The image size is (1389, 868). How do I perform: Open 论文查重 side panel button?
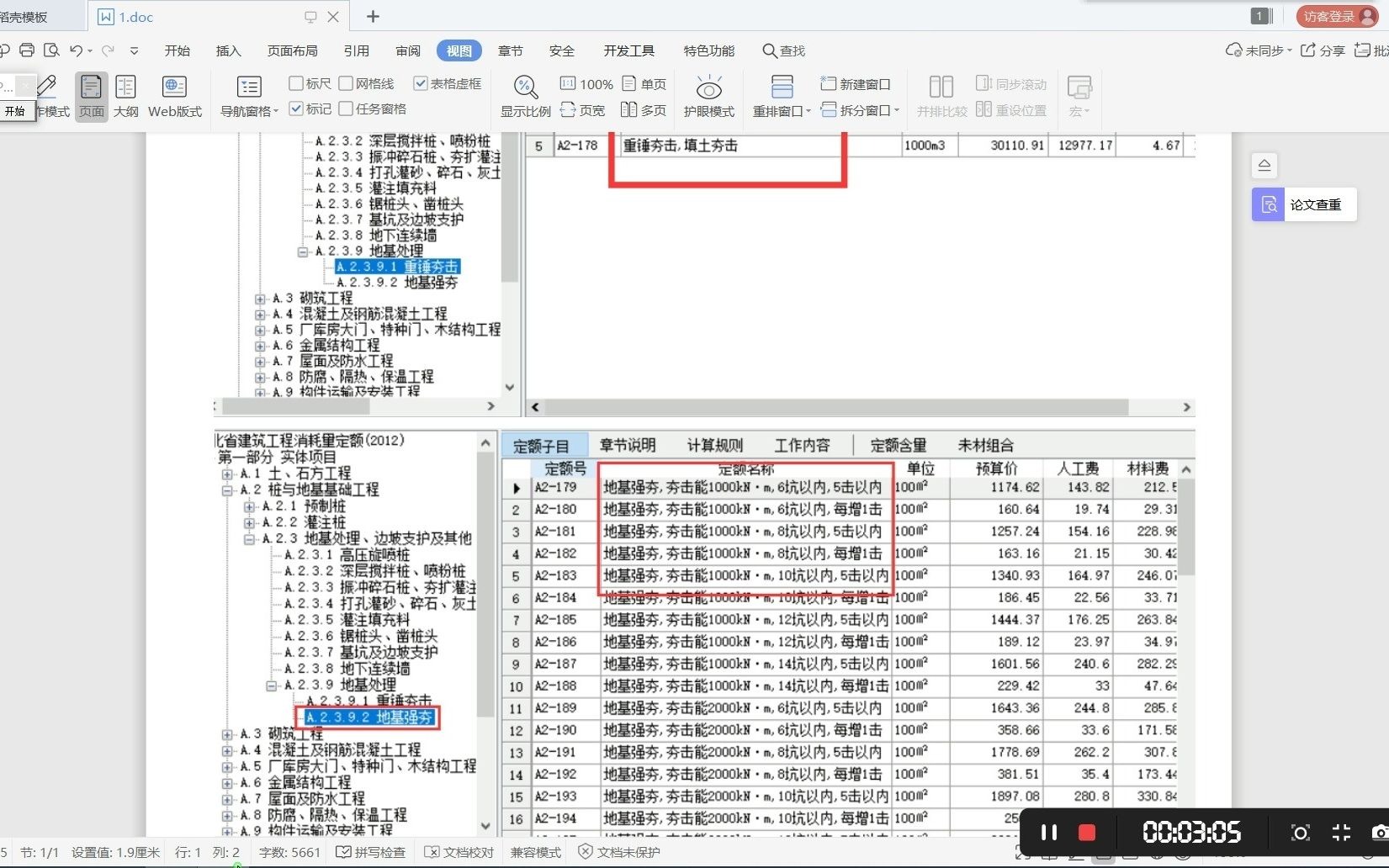tap(1304, 204)
